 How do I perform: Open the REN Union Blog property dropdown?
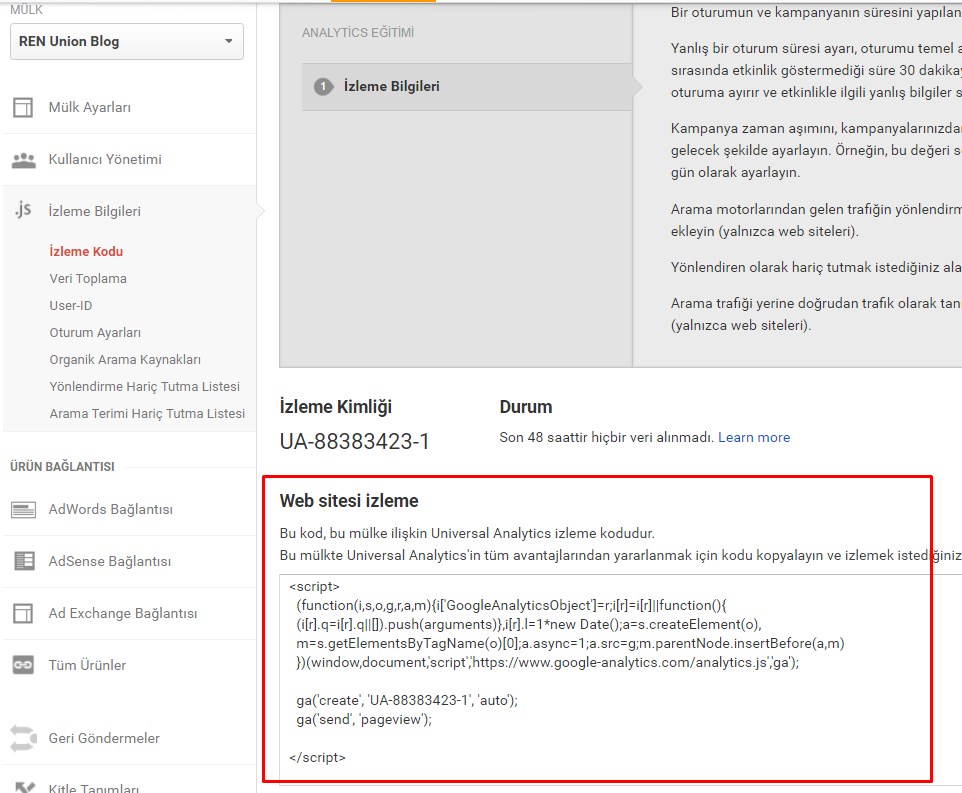(x=126, y=42)
